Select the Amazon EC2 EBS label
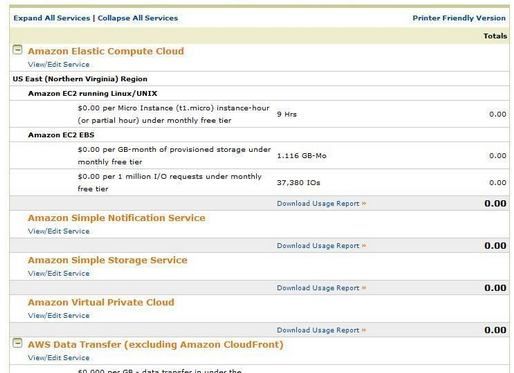The width and height of the screenshot is (514, 373). click(61, 135)
